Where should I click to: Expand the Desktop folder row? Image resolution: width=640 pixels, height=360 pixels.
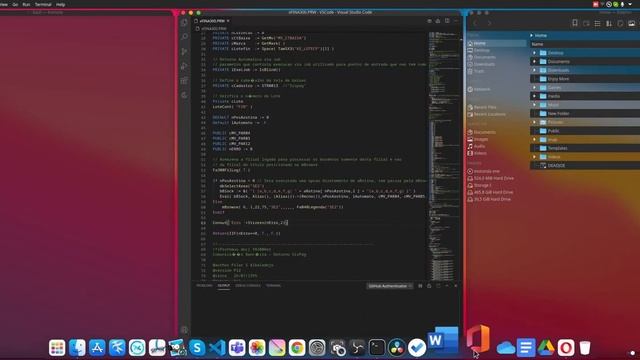534,53
